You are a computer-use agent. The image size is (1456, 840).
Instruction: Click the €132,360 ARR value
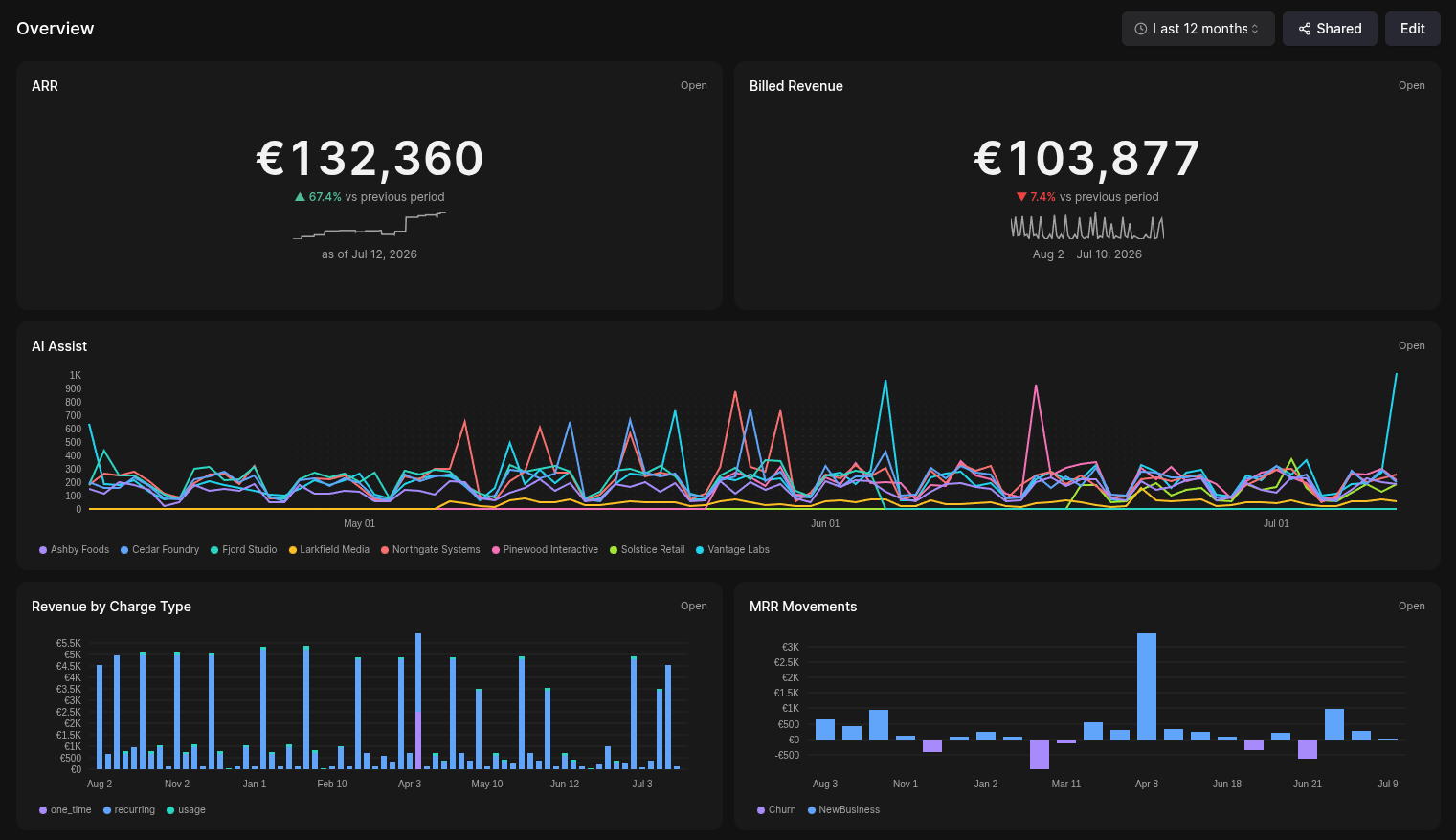[370, 159]
